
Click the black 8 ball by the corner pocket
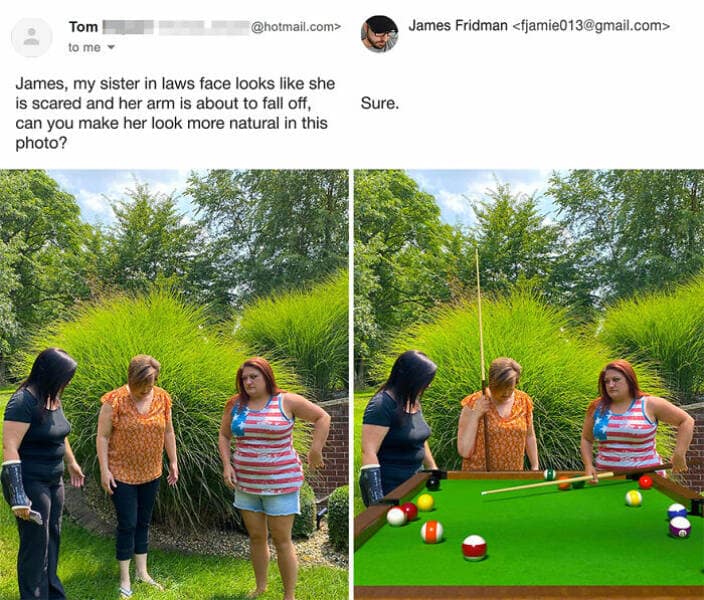(x=433, y=483)
